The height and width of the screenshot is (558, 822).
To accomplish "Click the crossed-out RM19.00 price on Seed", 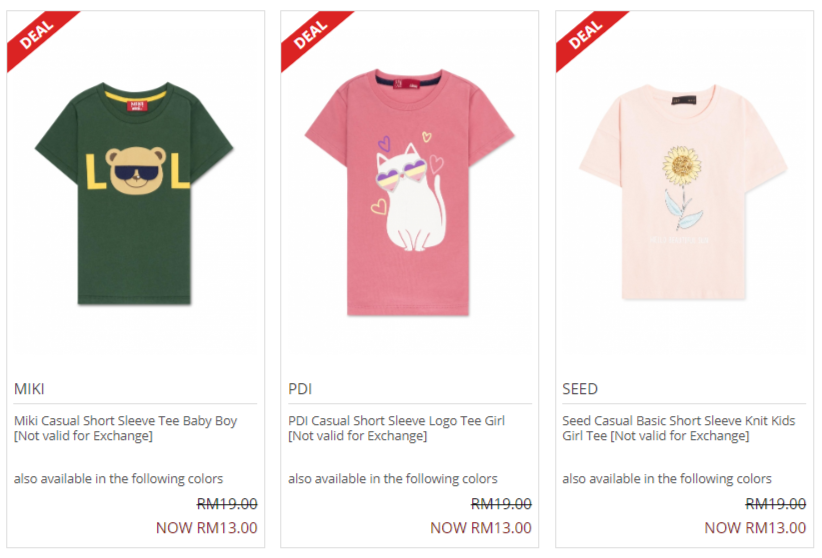I will coord(775,504).
